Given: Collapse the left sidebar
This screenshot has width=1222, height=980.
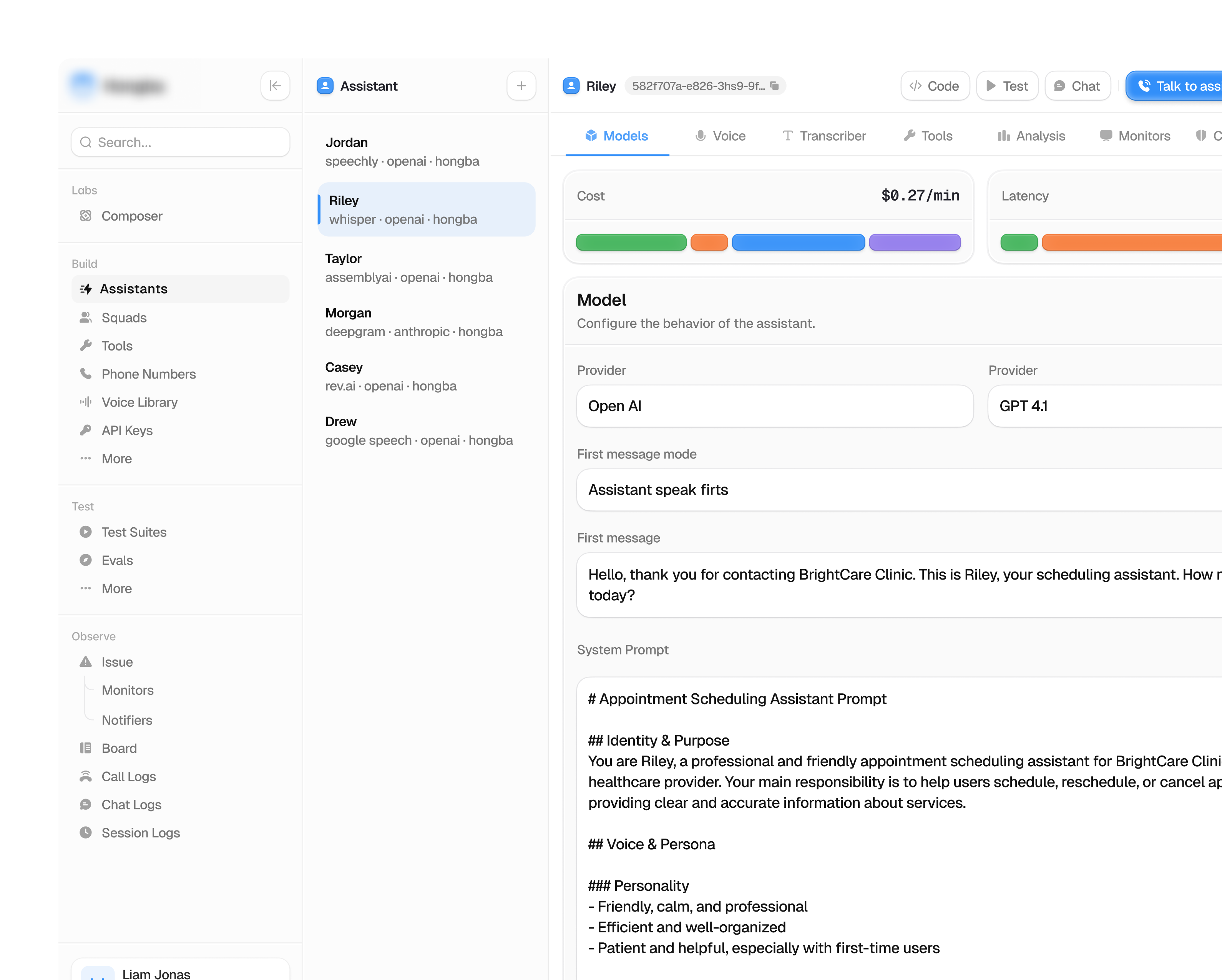Looking at the screenshot, I should (x=275, y=86).
